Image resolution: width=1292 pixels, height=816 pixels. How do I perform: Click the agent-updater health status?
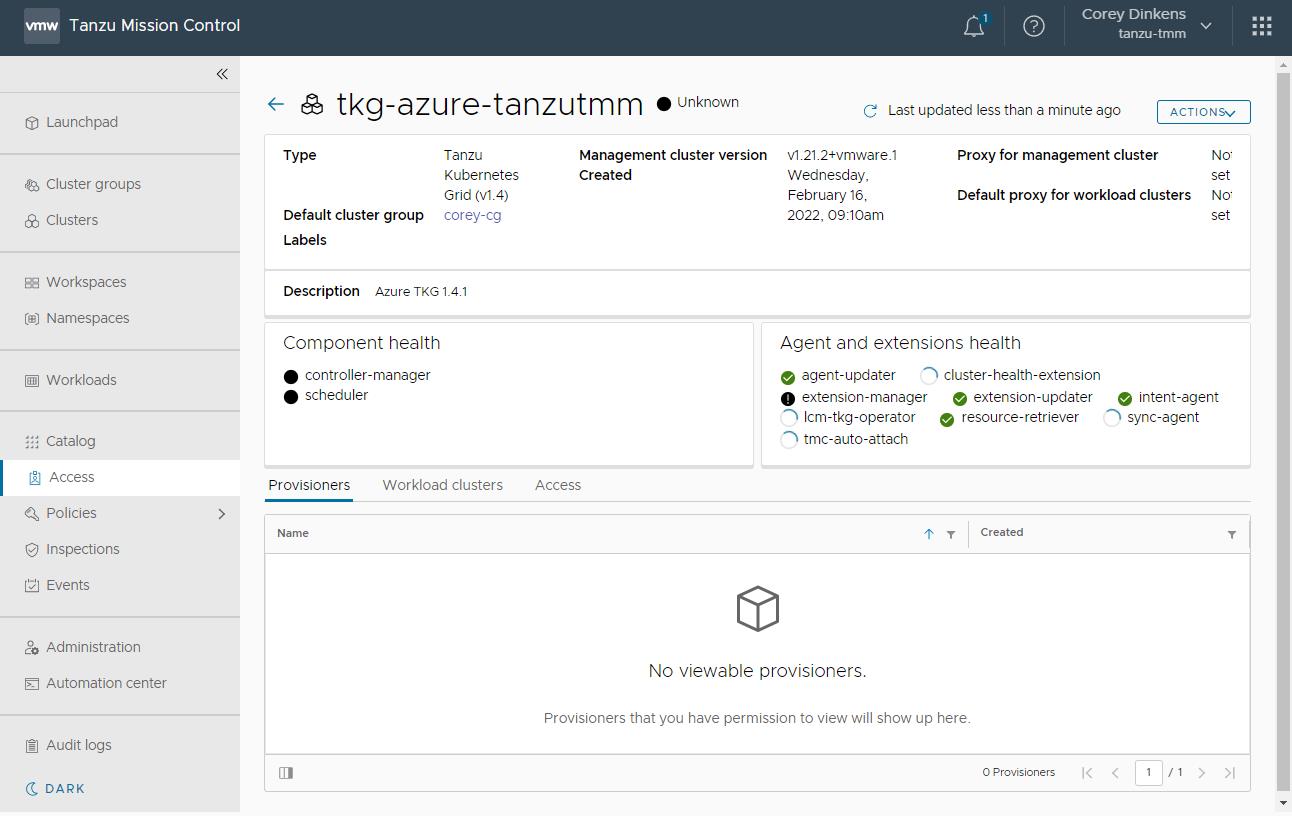(x=838, y=376)
